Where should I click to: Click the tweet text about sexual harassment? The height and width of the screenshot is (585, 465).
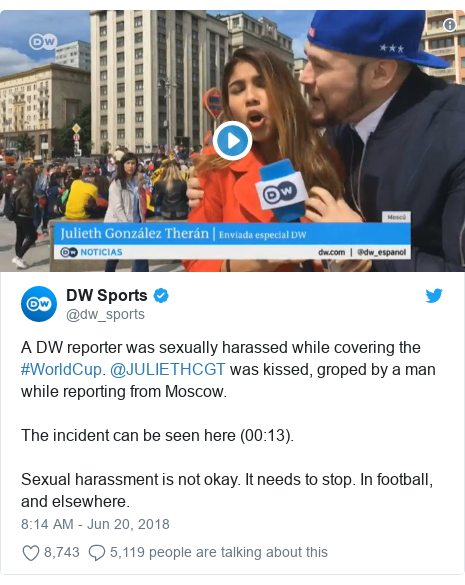pos(228,424)
